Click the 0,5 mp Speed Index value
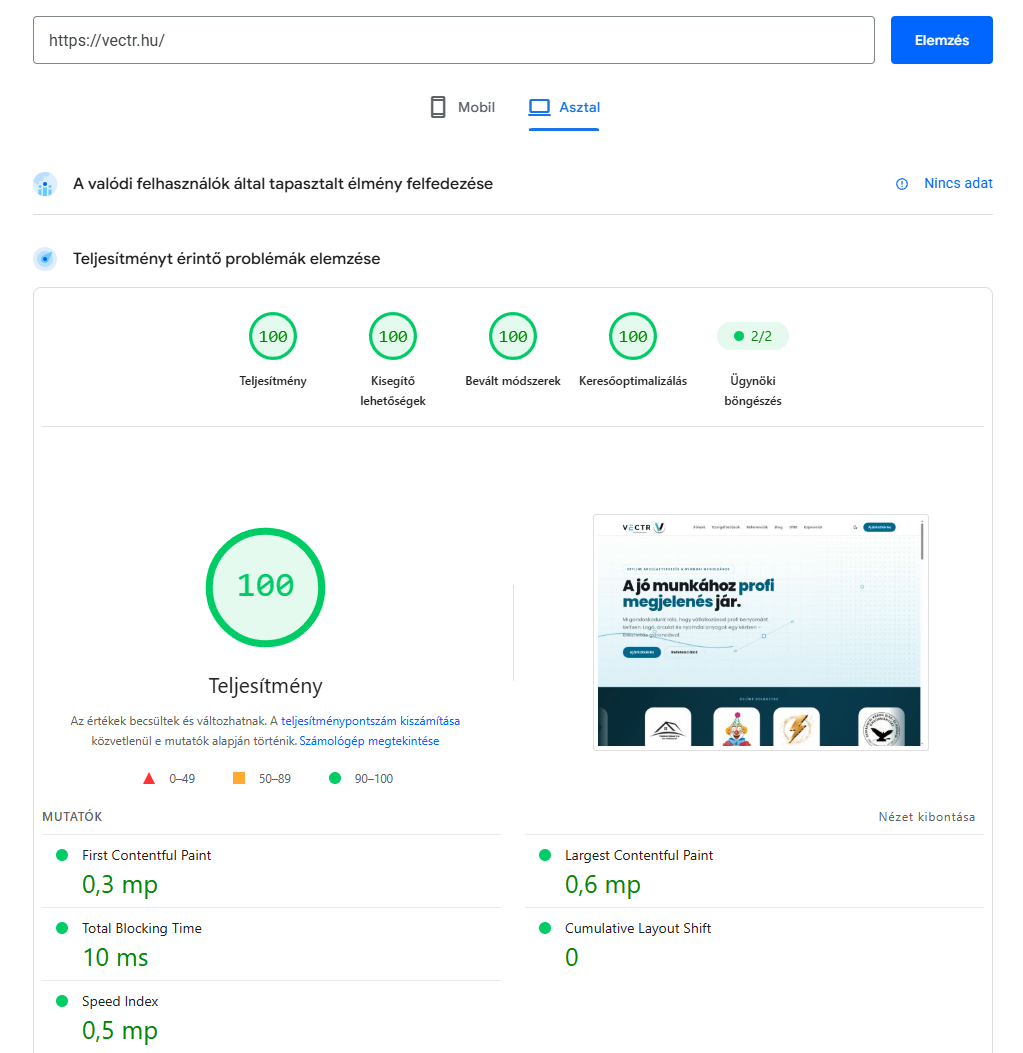Viewport: 1023px width, 1053px height. point(120,1031)
